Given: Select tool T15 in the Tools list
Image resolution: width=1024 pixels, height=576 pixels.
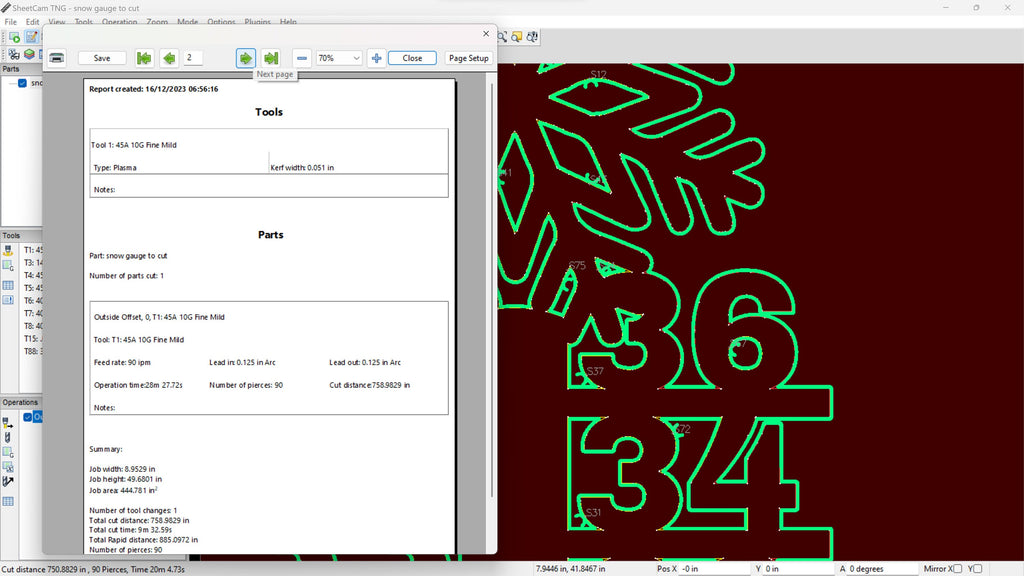Looking at the screenshot, I should tap(33, 338).
